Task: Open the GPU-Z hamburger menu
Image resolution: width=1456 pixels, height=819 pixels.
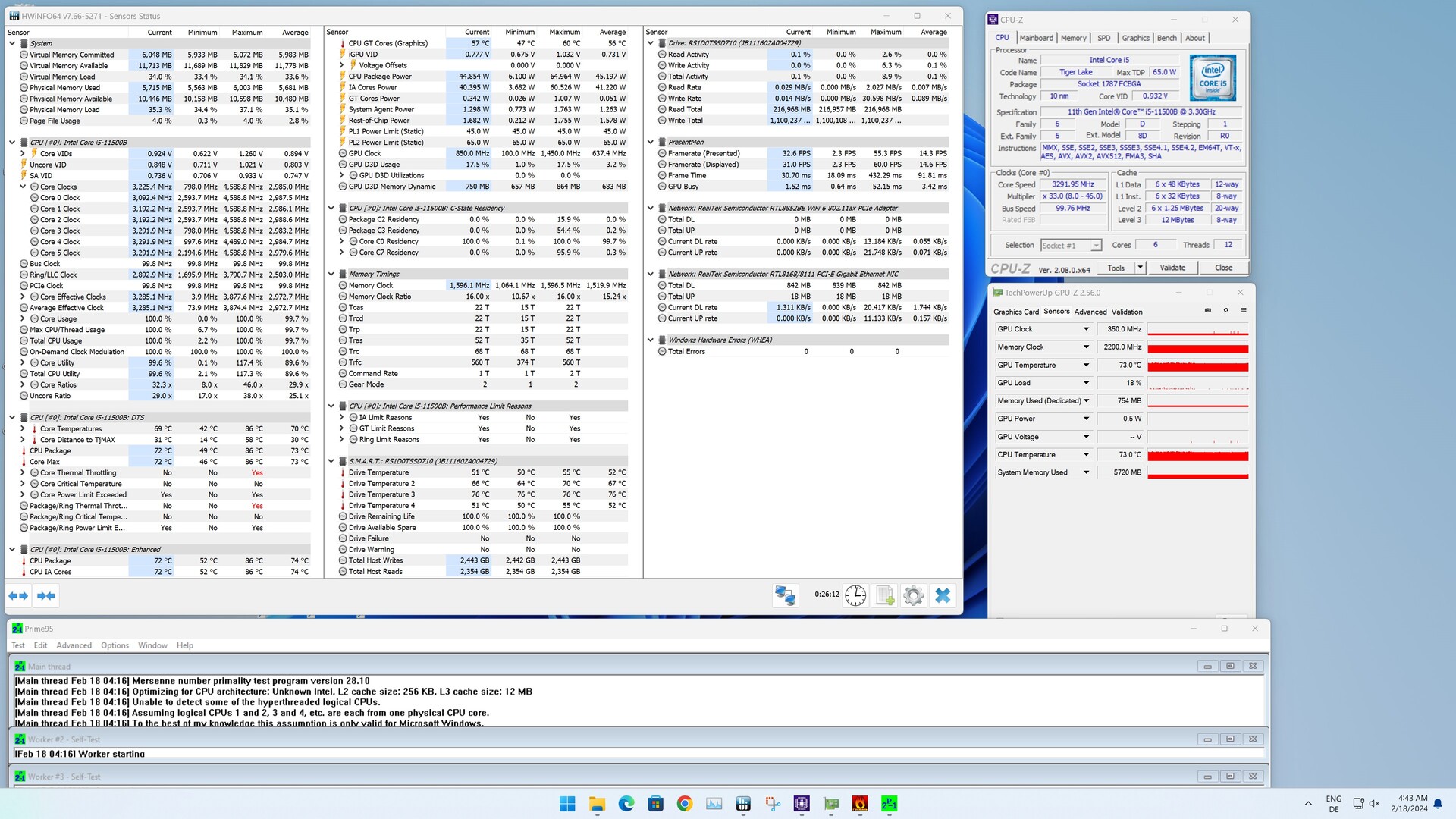Action: click(x=1244, y=310)
